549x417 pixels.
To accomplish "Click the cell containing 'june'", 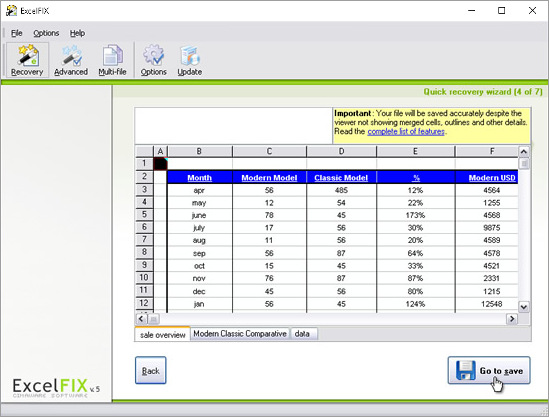I will [200, 215].
